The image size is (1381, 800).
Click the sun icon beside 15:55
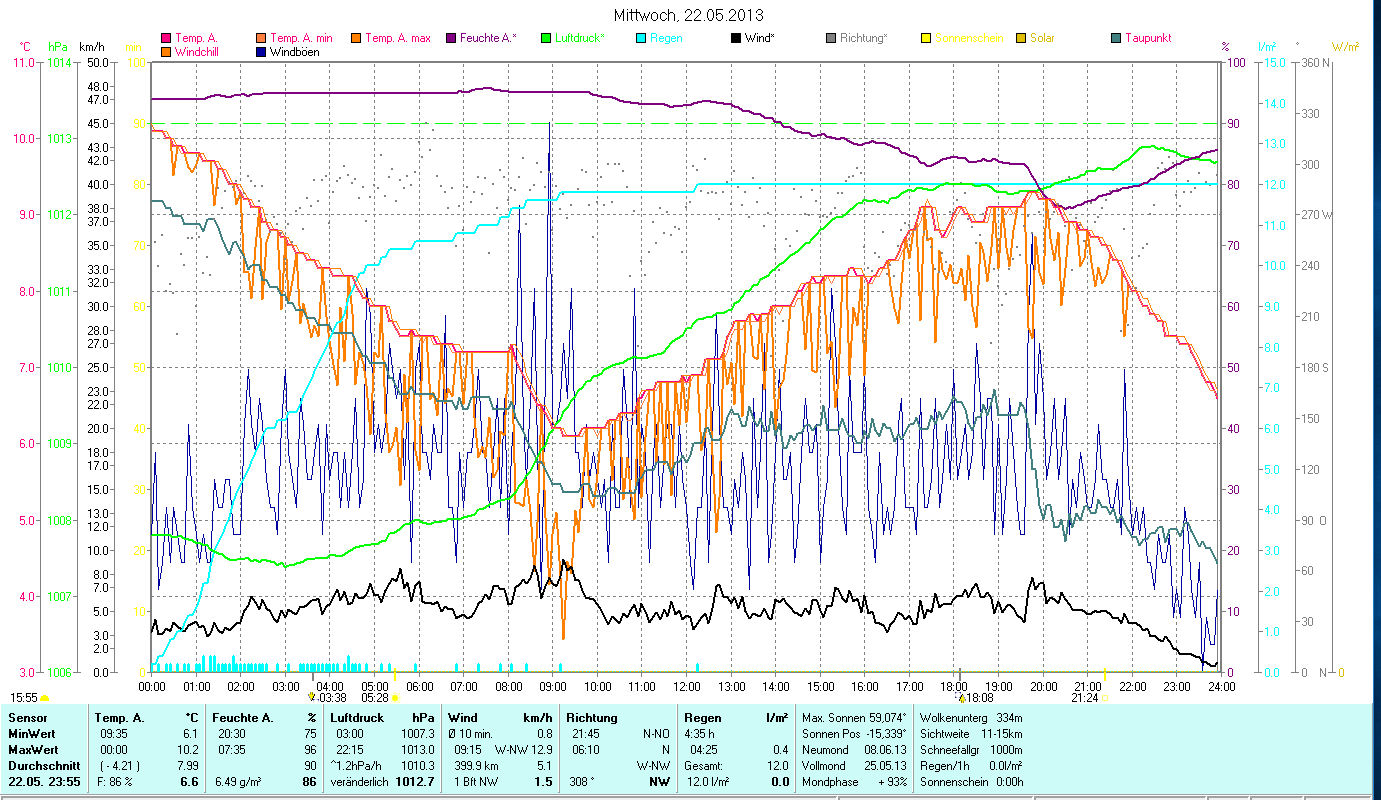pyautogui.click(x=45, y=697)
